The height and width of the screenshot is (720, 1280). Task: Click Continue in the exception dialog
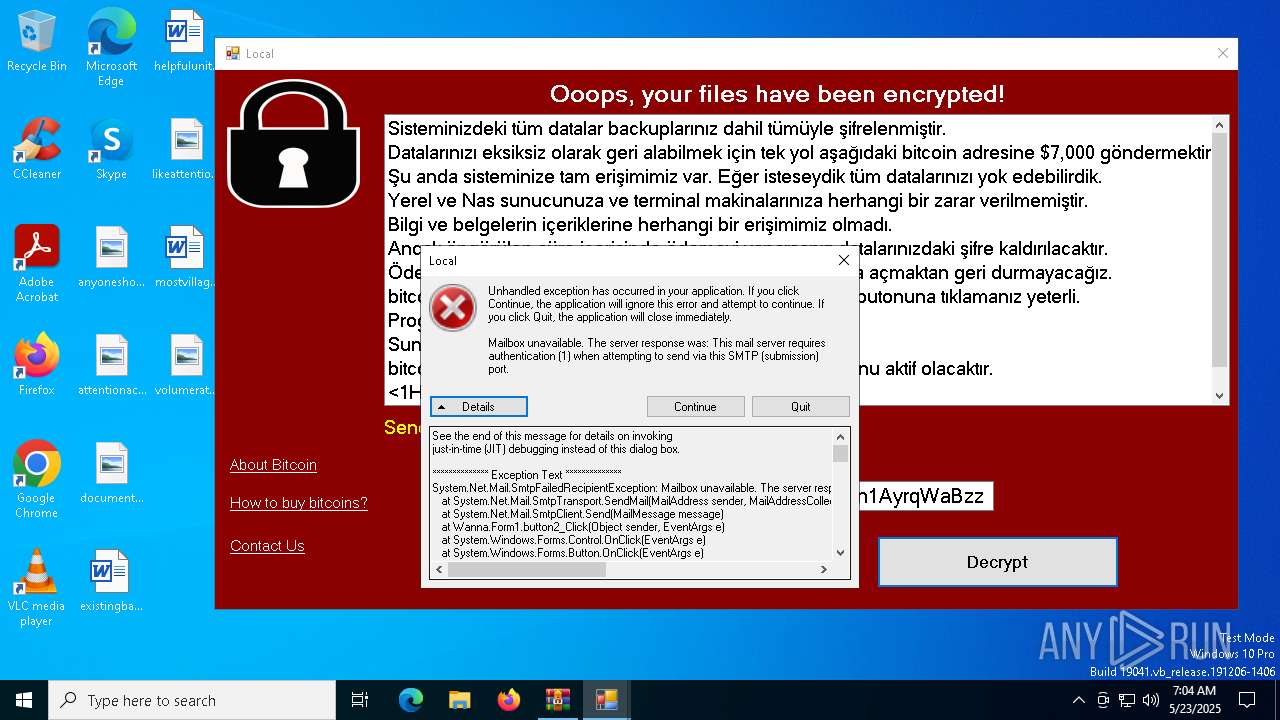tap(695, 407)
